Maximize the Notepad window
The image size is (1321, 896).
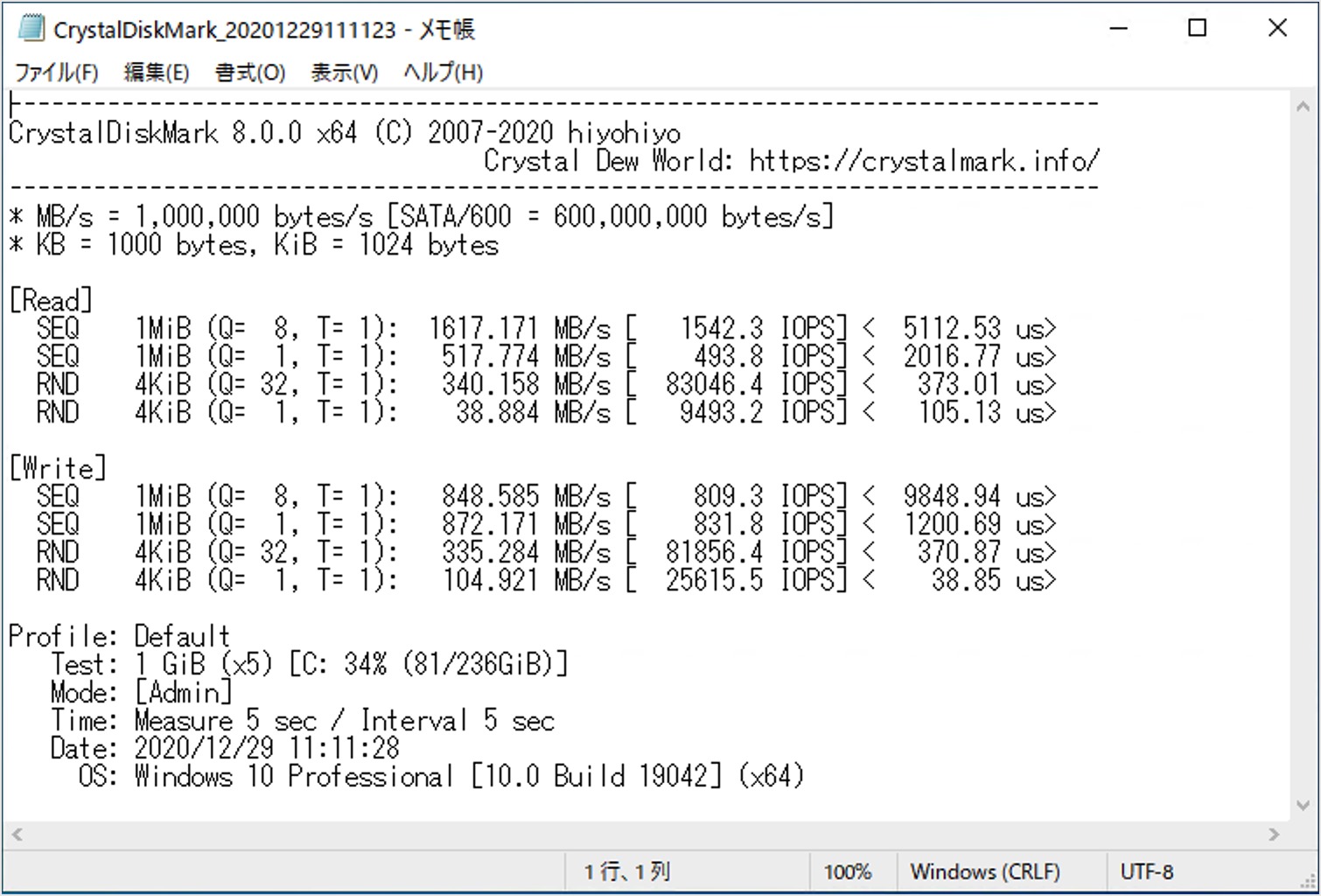coord(1198,29)
